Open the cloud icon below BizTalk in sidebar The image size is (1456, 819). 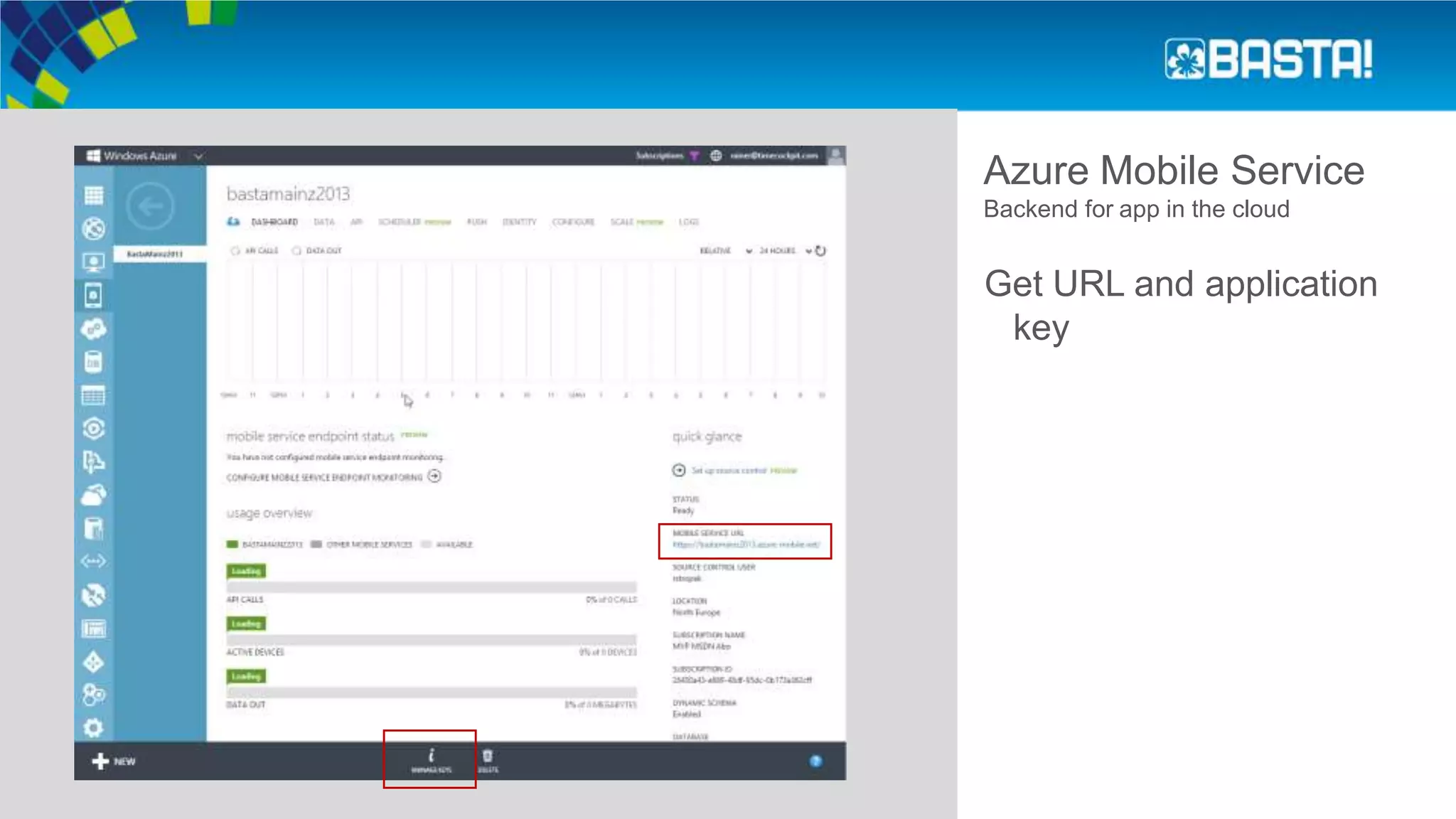pos(93,495)
